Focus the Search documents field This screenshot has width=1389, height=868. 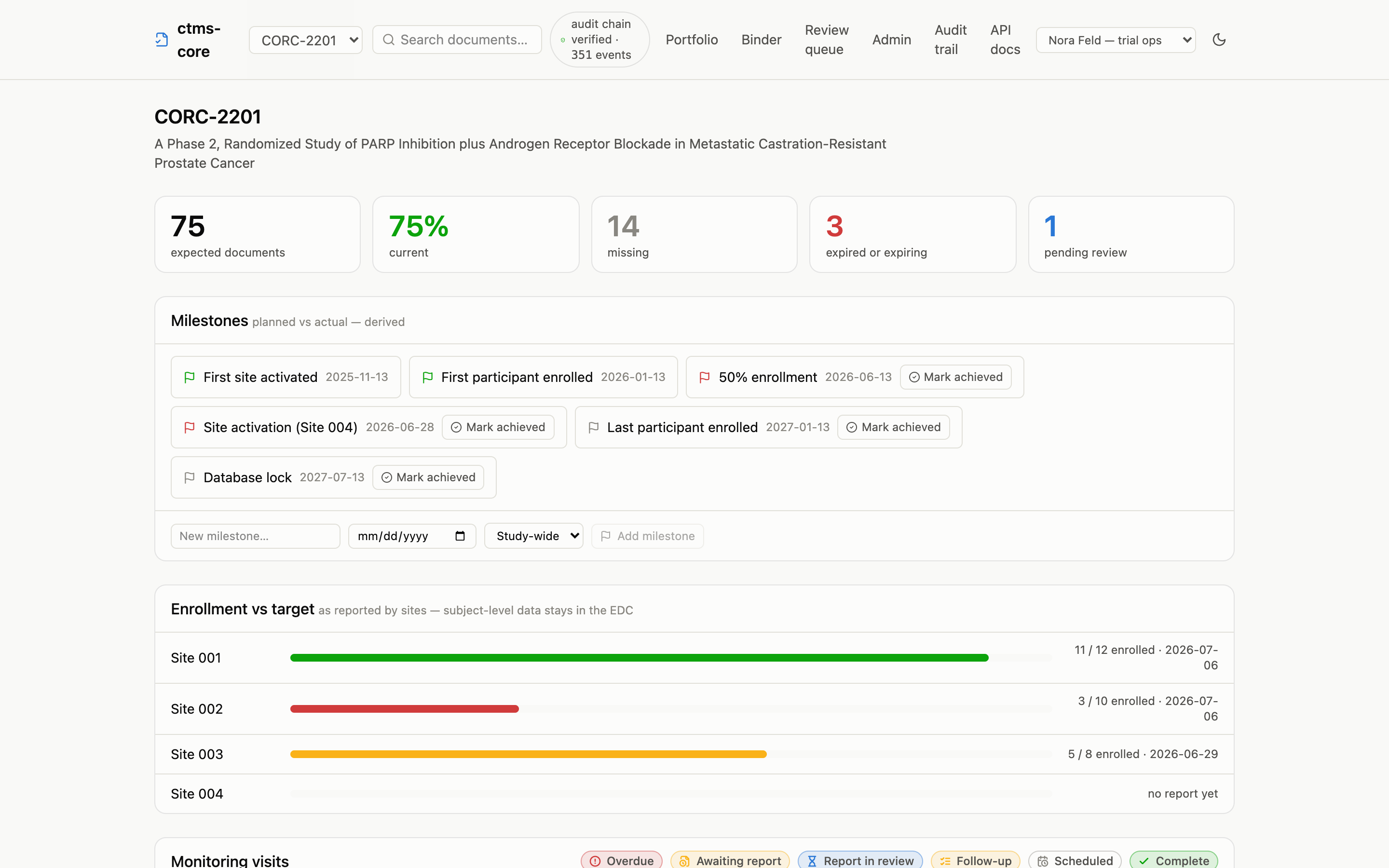coord(457,40)
